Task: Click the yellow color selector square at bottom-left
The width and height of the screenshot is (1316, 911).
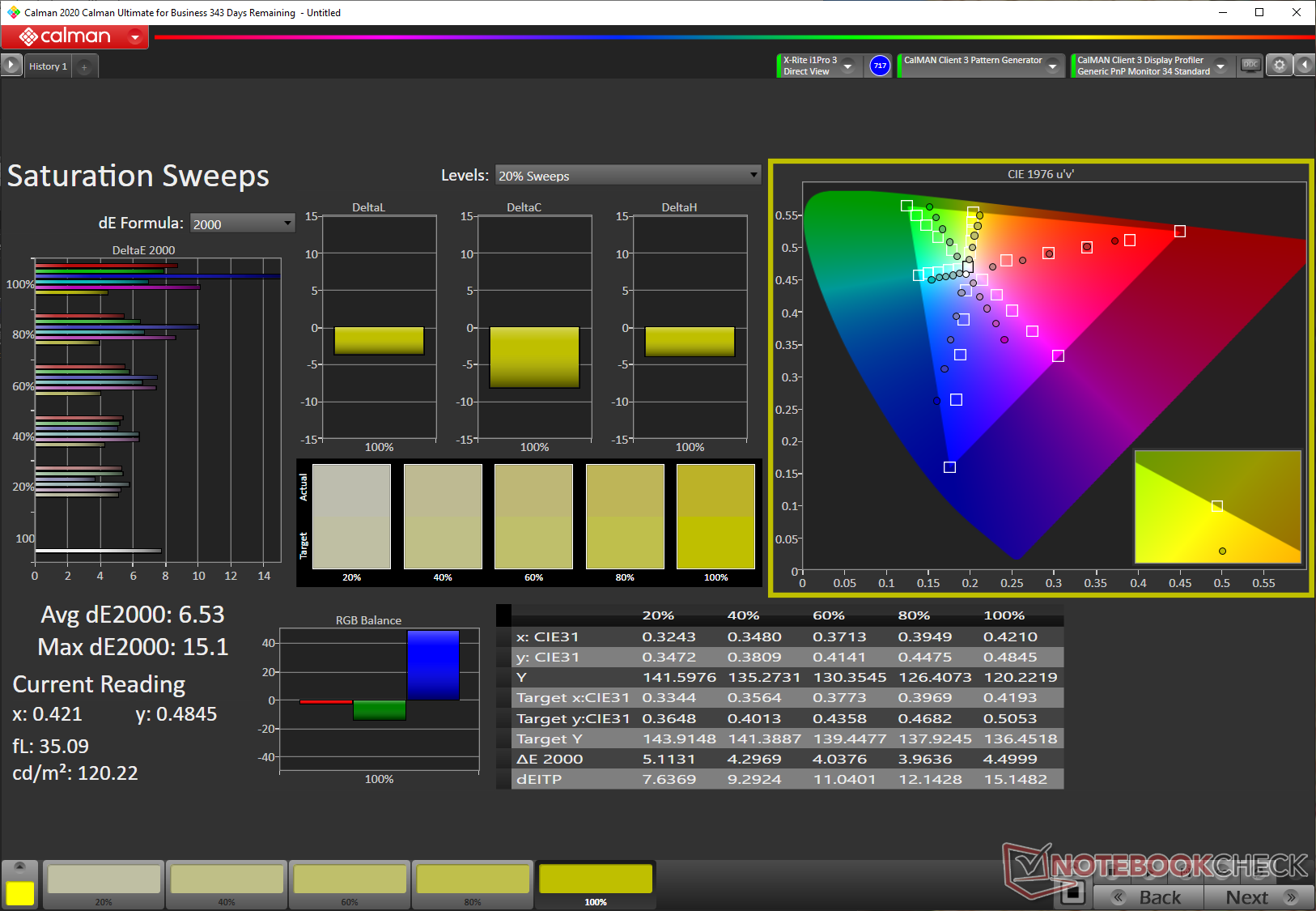Action: tap(20, 893)
